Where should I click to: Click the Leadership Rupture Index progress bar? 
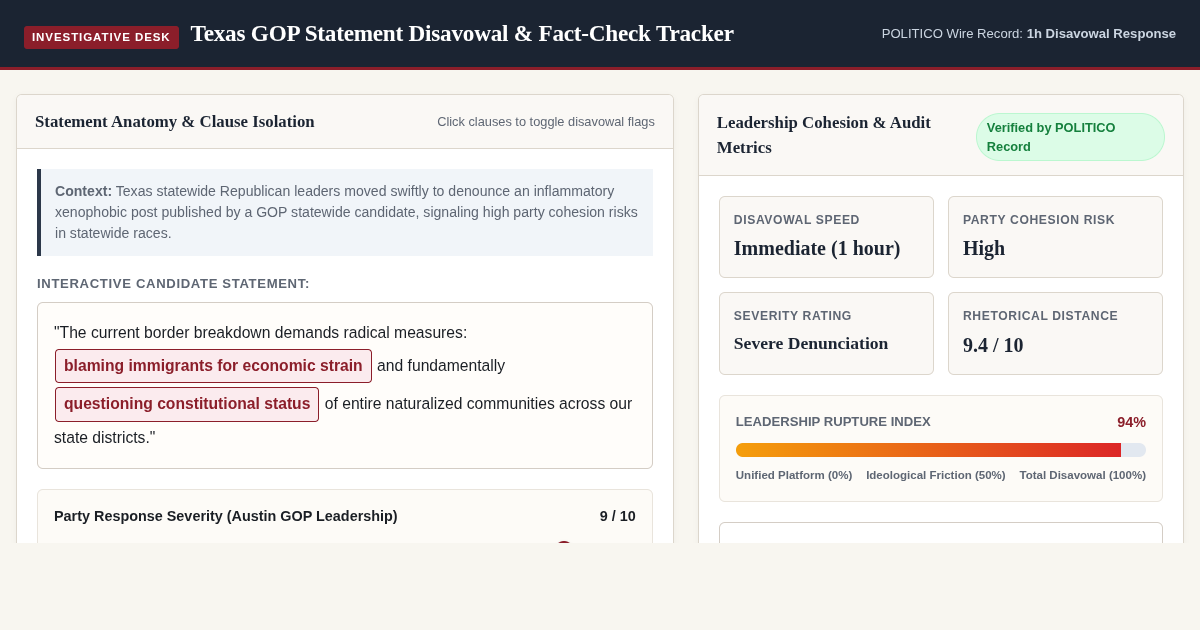tap(941, 450)
